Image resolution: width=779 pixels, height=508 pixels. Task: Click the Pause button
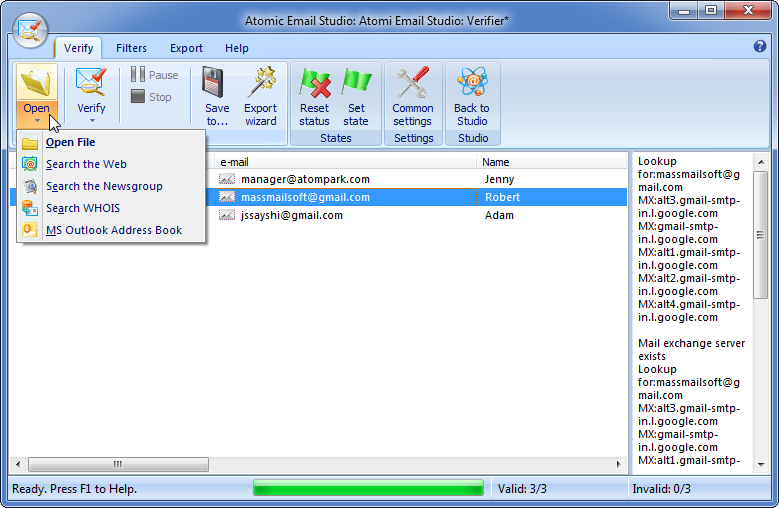pyautogui.click(x=155, y=75)
